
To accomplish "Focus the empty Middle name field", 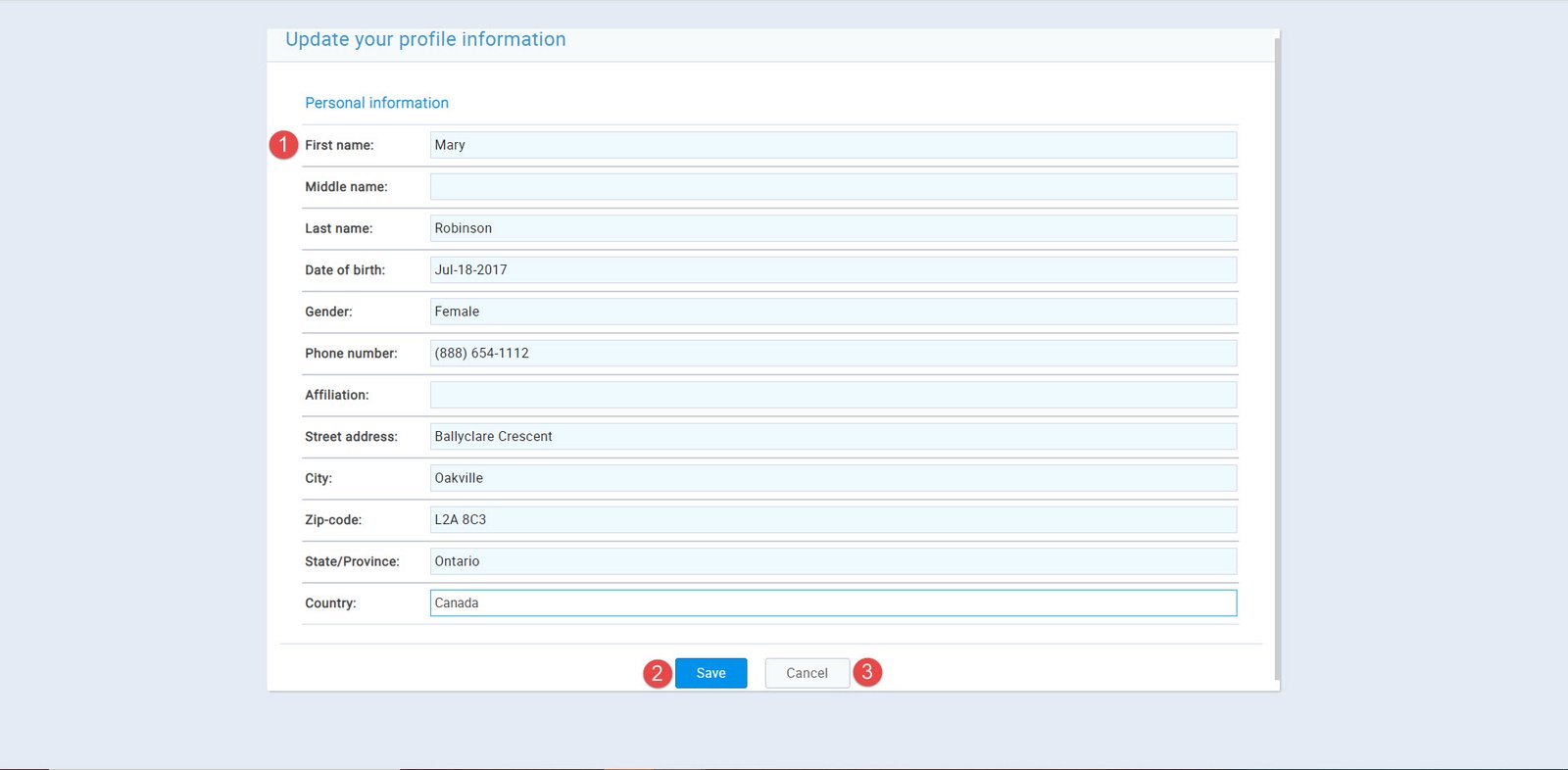I will click(832, 187).
